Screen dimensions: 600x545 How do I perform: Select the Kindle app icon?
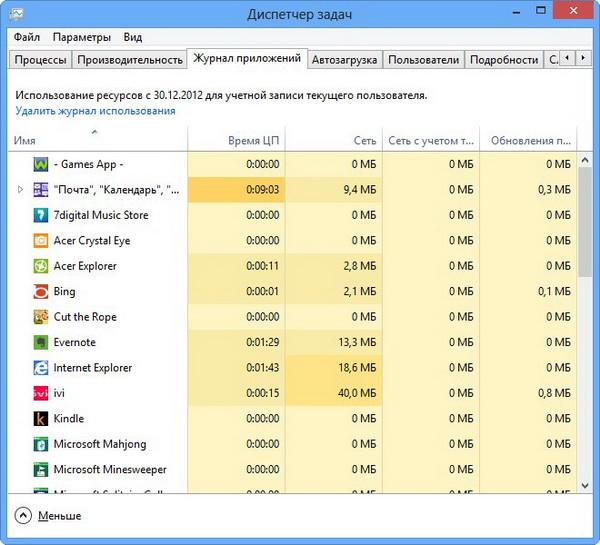[41, 419]
